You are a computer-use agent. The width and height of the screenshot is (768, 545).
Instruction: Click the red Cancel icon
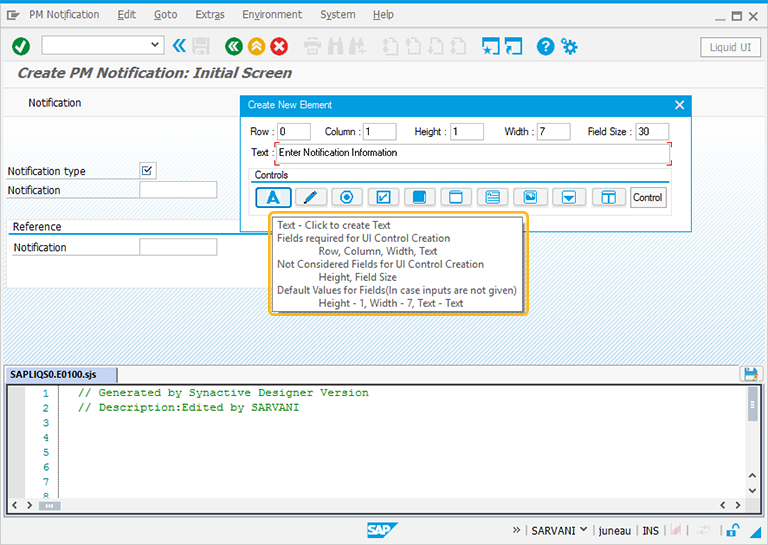279,47
